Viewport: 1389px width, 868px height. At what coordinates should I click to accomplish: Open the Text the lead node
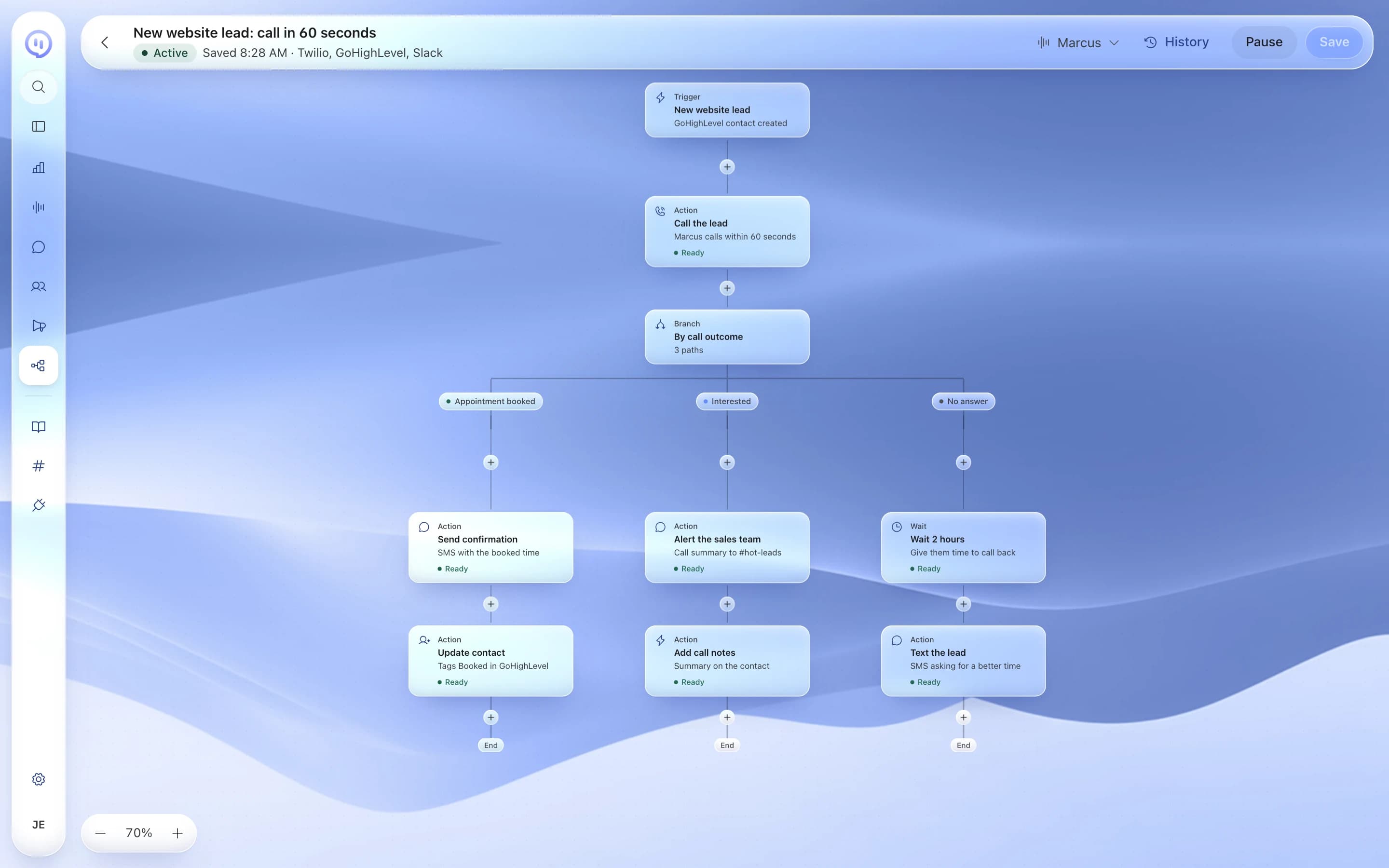pyautogui.click(x=963, y=661)
